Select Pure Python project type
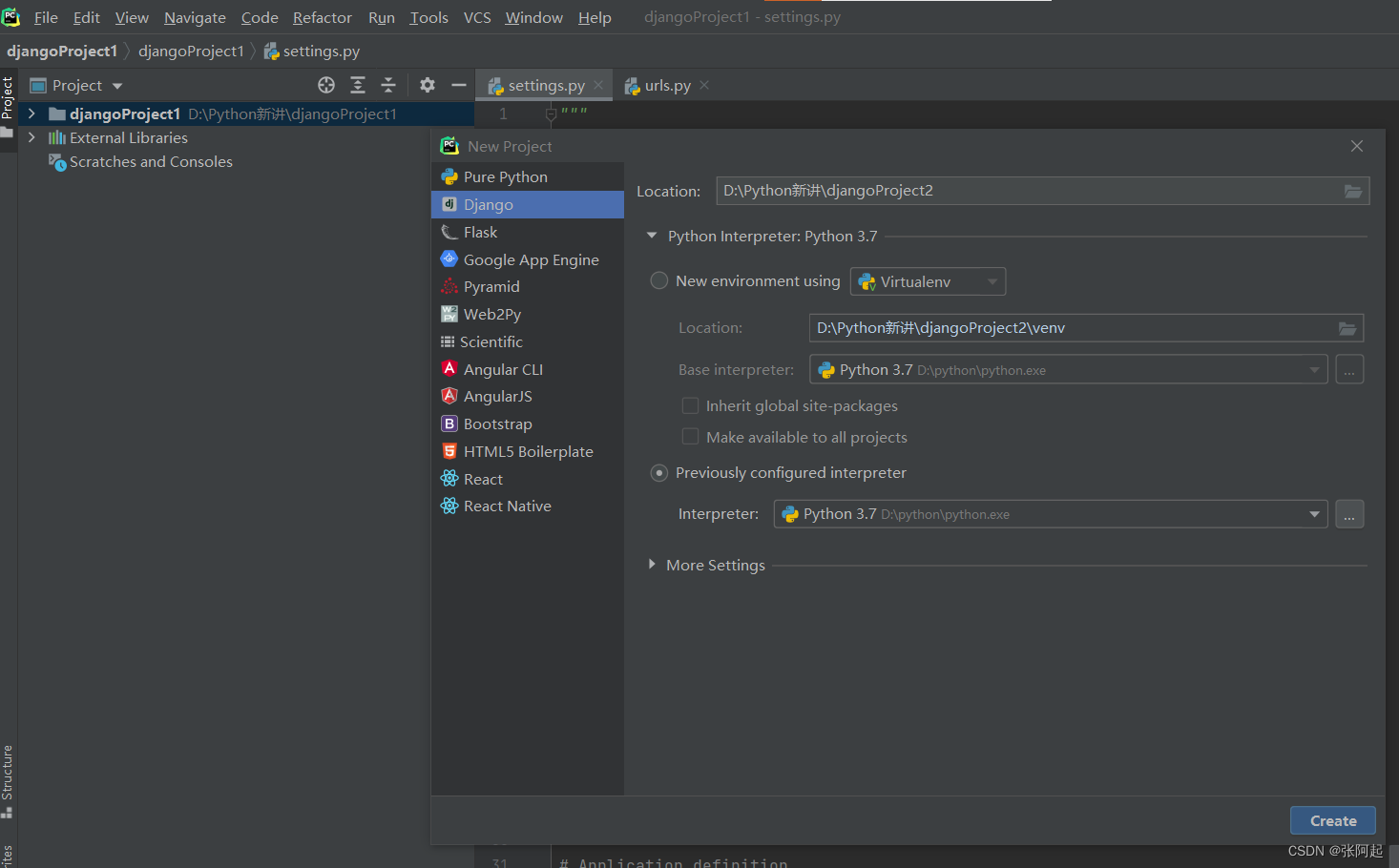The width and height of the screenshot is (1399, 868). tap(528, 176)
